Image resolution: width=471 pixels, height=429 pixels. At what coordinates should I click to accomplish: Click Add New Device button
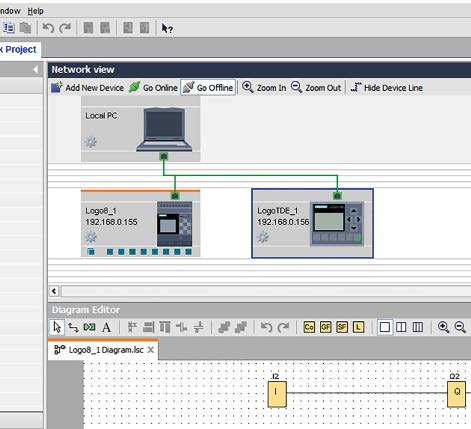coord(87,88)
